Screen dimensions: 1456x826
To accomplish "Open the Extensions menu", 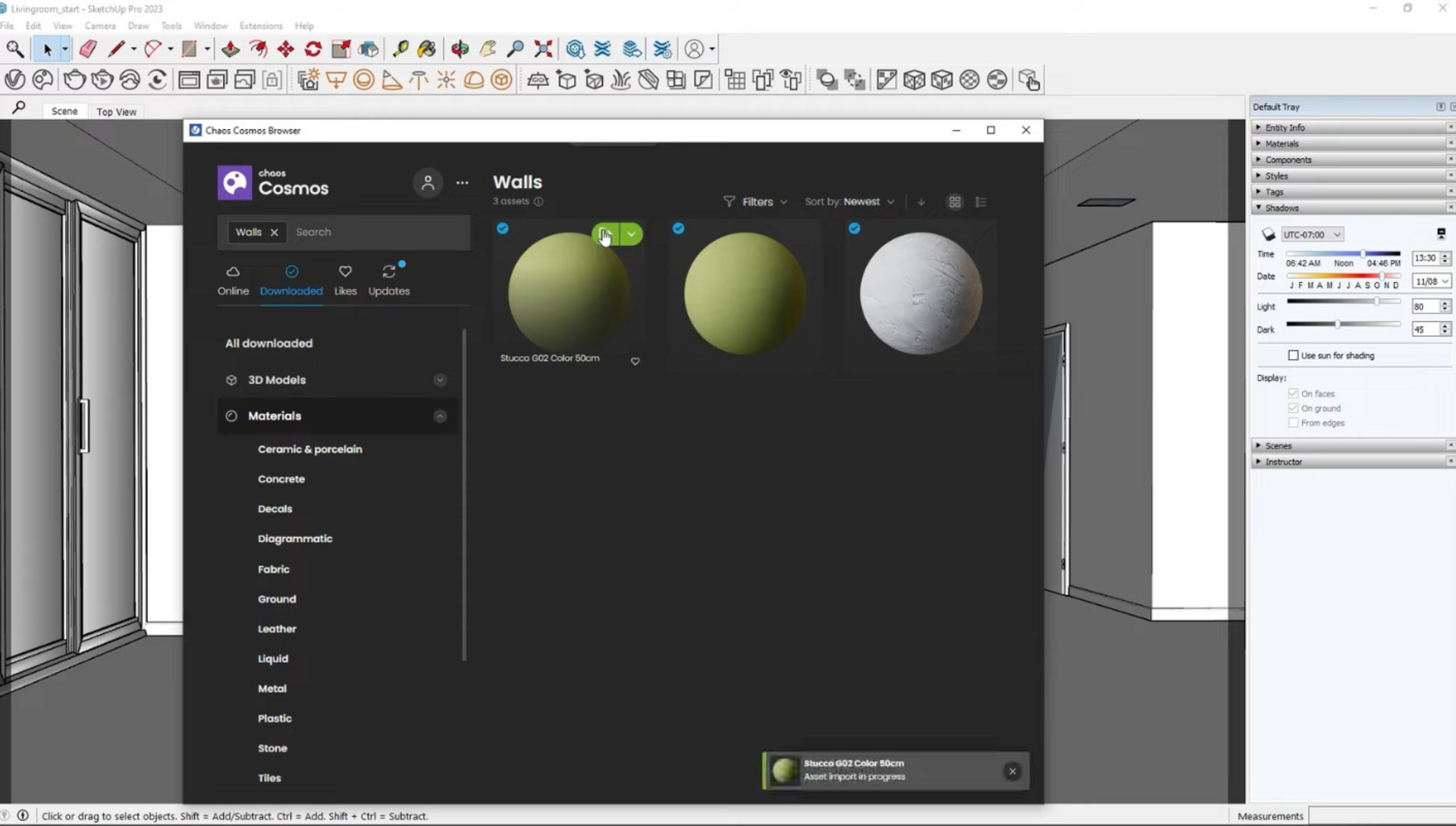I will tap(259, 25).
